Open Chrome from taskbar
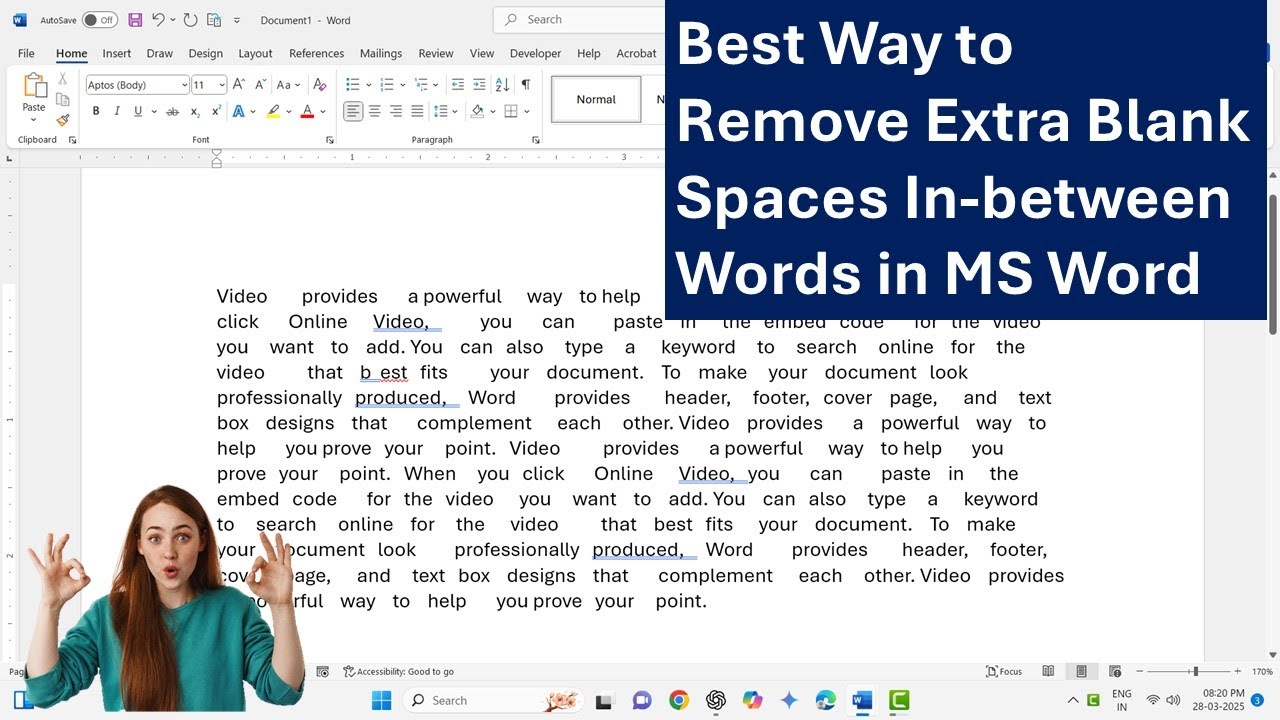Screen dimensions: 1280x720 (x=679, y=701)
